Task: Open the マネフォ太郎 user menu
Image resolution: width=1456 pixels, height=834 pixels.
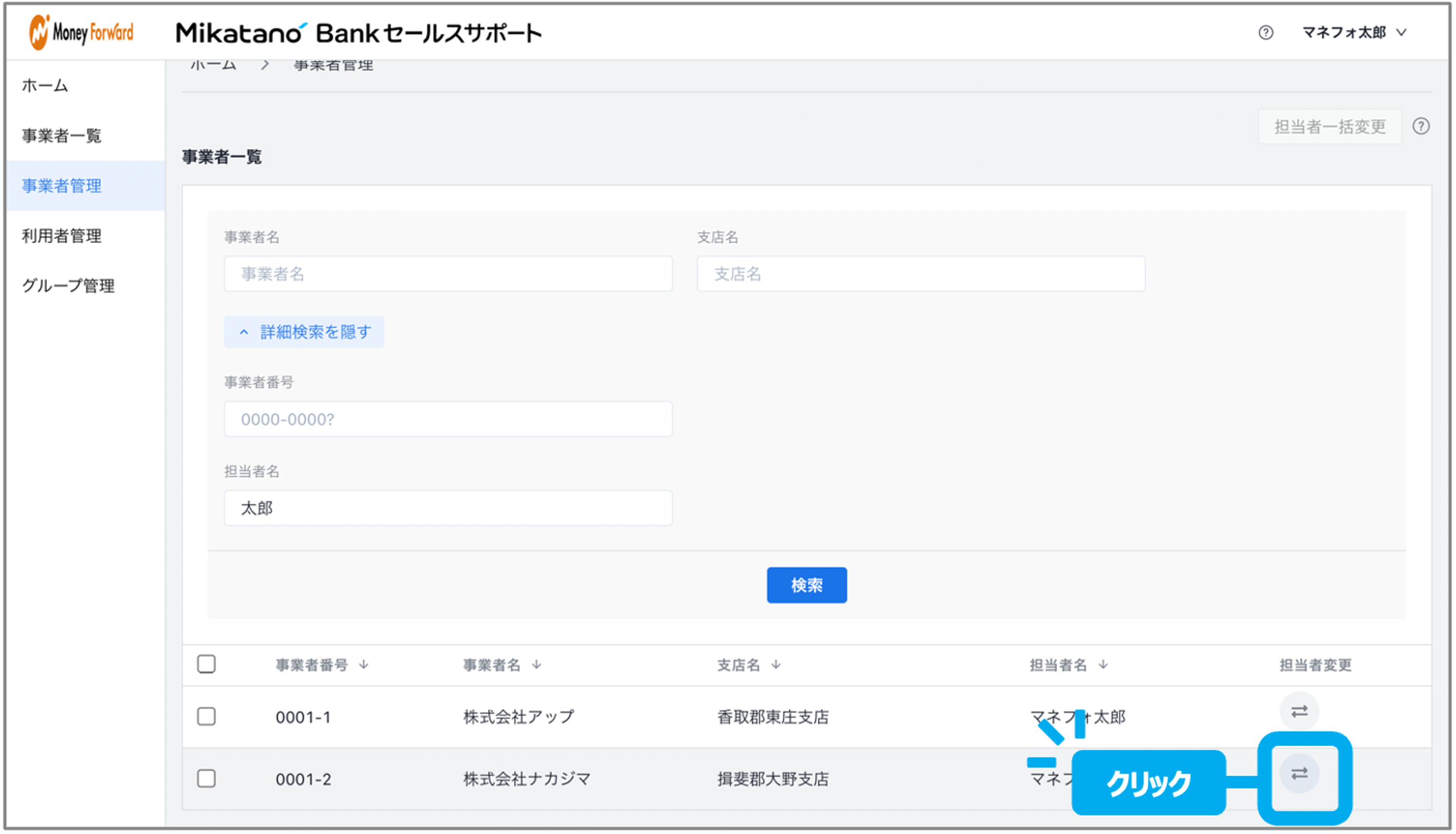Action: click(1353, 33)
